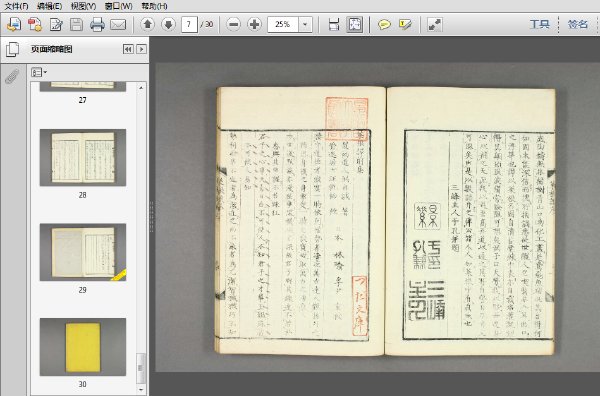Open the zoom level dropdown arrow
Image resolution: width=600 pixels, height=396 pixels.
pos(305,24)
